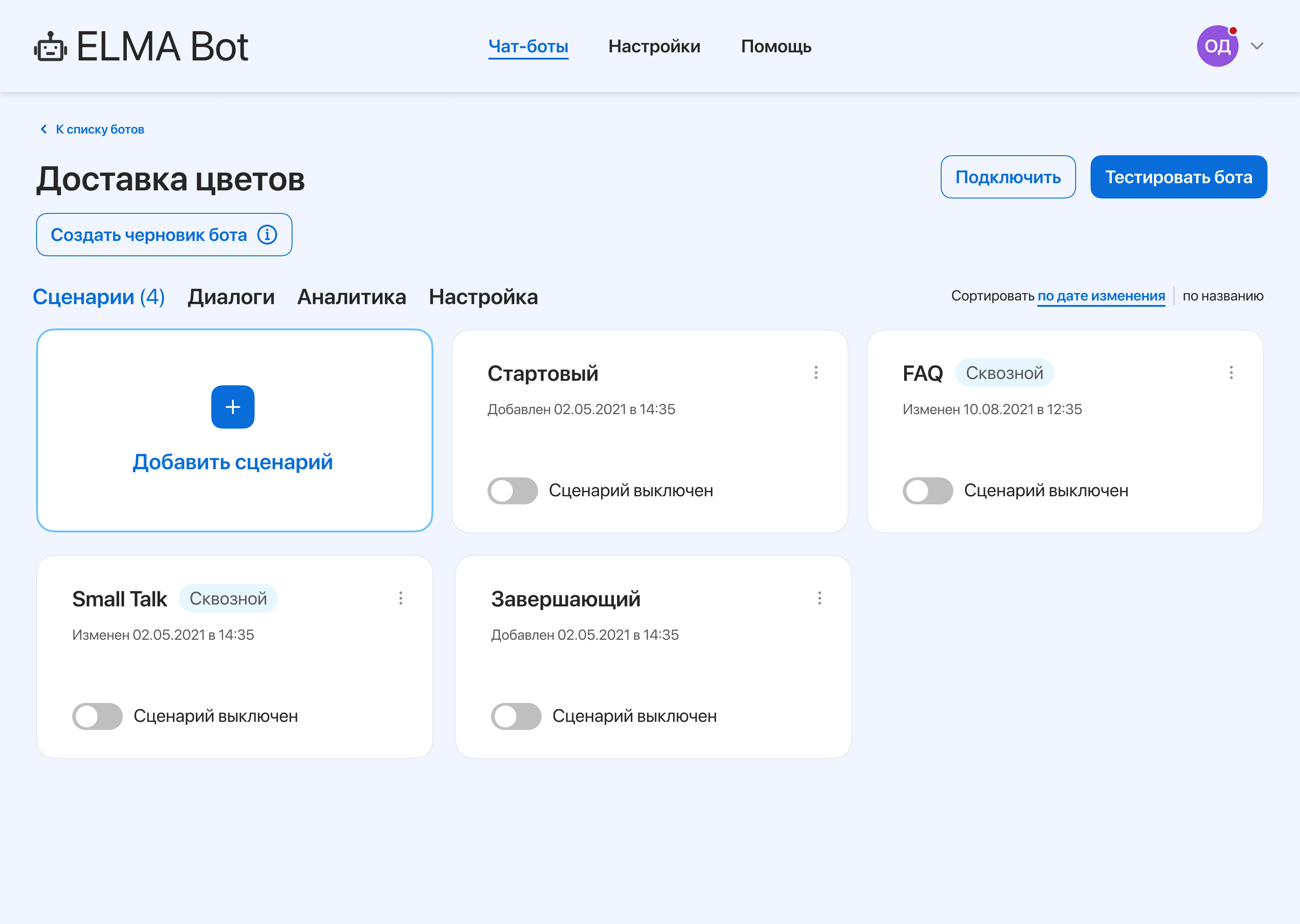Open three-dot menu on FAQ card
This screenshot has width=1300, height=924.
point(1230,373)
